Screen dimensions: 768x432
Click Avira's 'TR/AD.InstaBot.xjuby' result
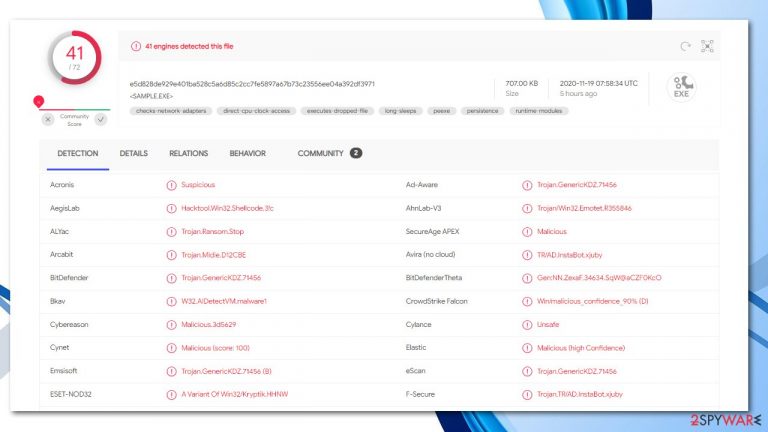pos(570,255)
